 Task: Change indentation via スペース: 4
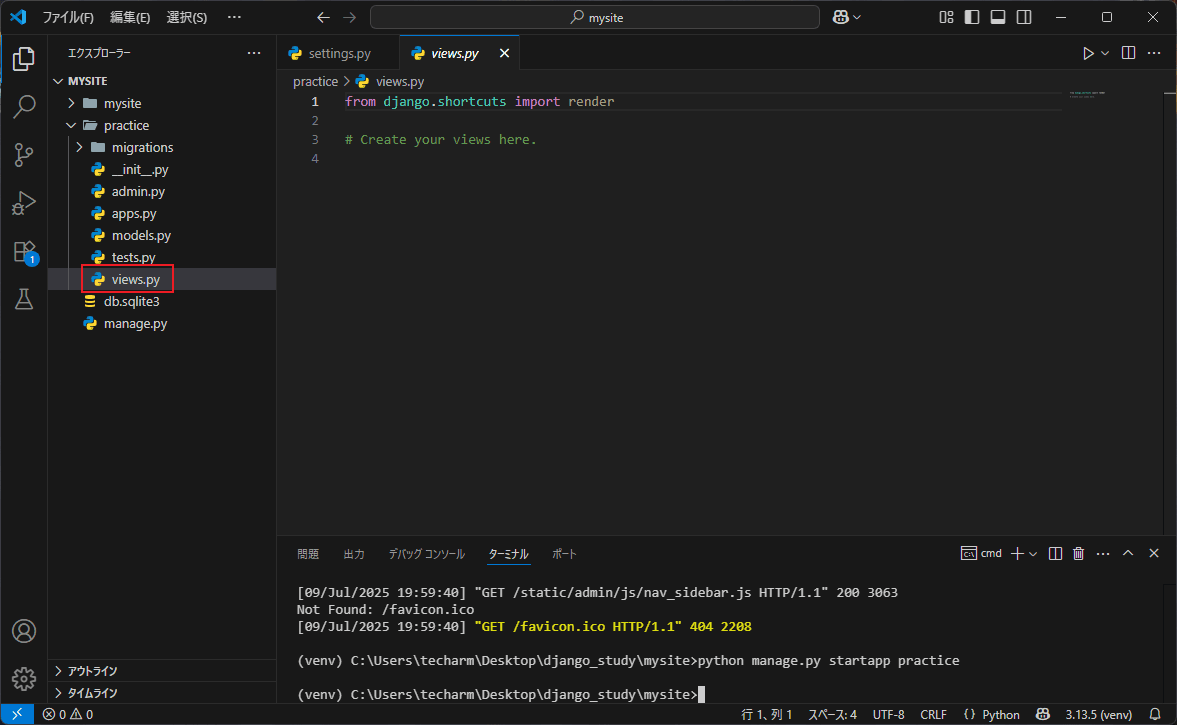tap(832, 714)
